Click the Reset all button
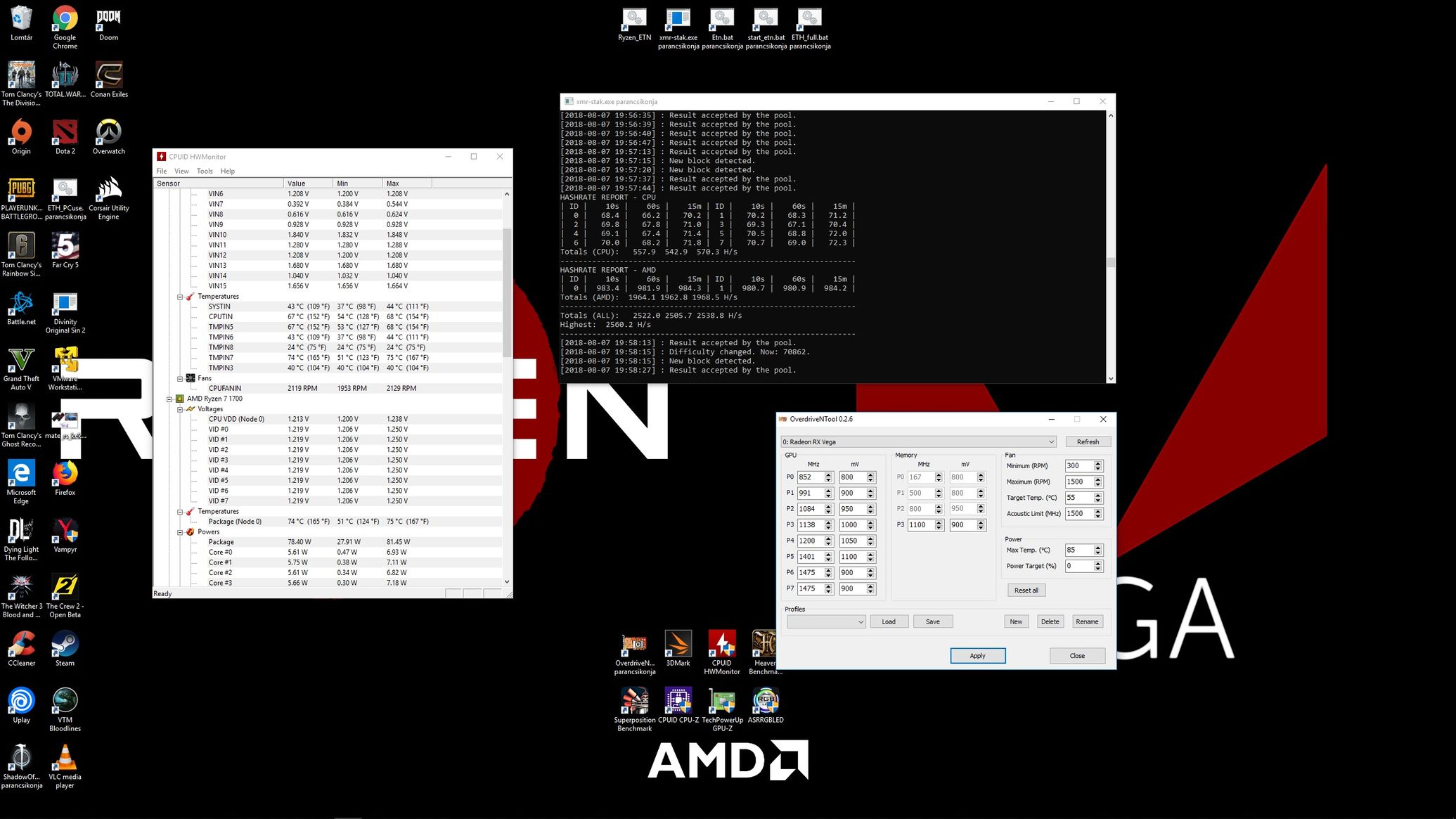 click(1026, 590)
